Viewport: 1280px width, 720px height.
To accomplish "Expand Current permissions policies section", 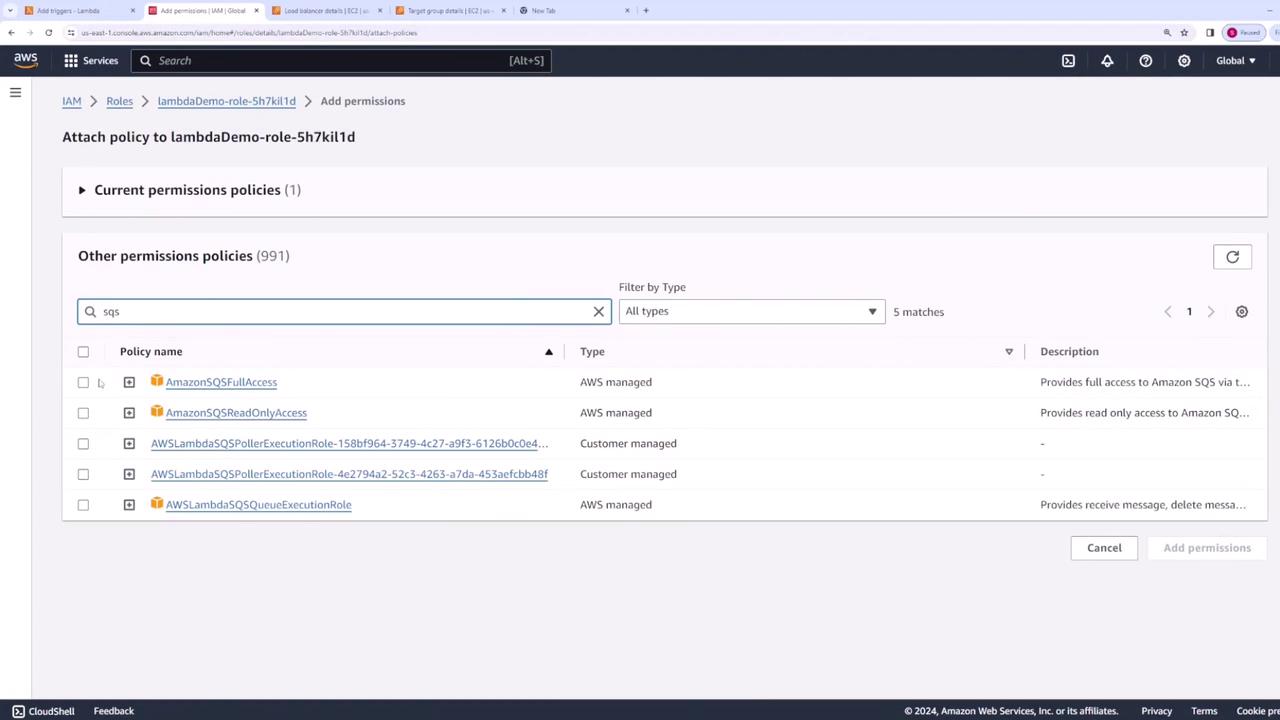I will 82,190.
